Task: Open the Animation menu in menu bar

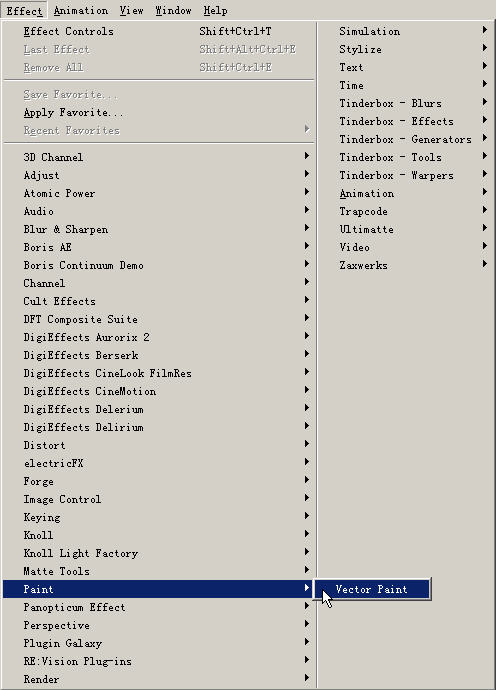Action: [x=81, y=11]
